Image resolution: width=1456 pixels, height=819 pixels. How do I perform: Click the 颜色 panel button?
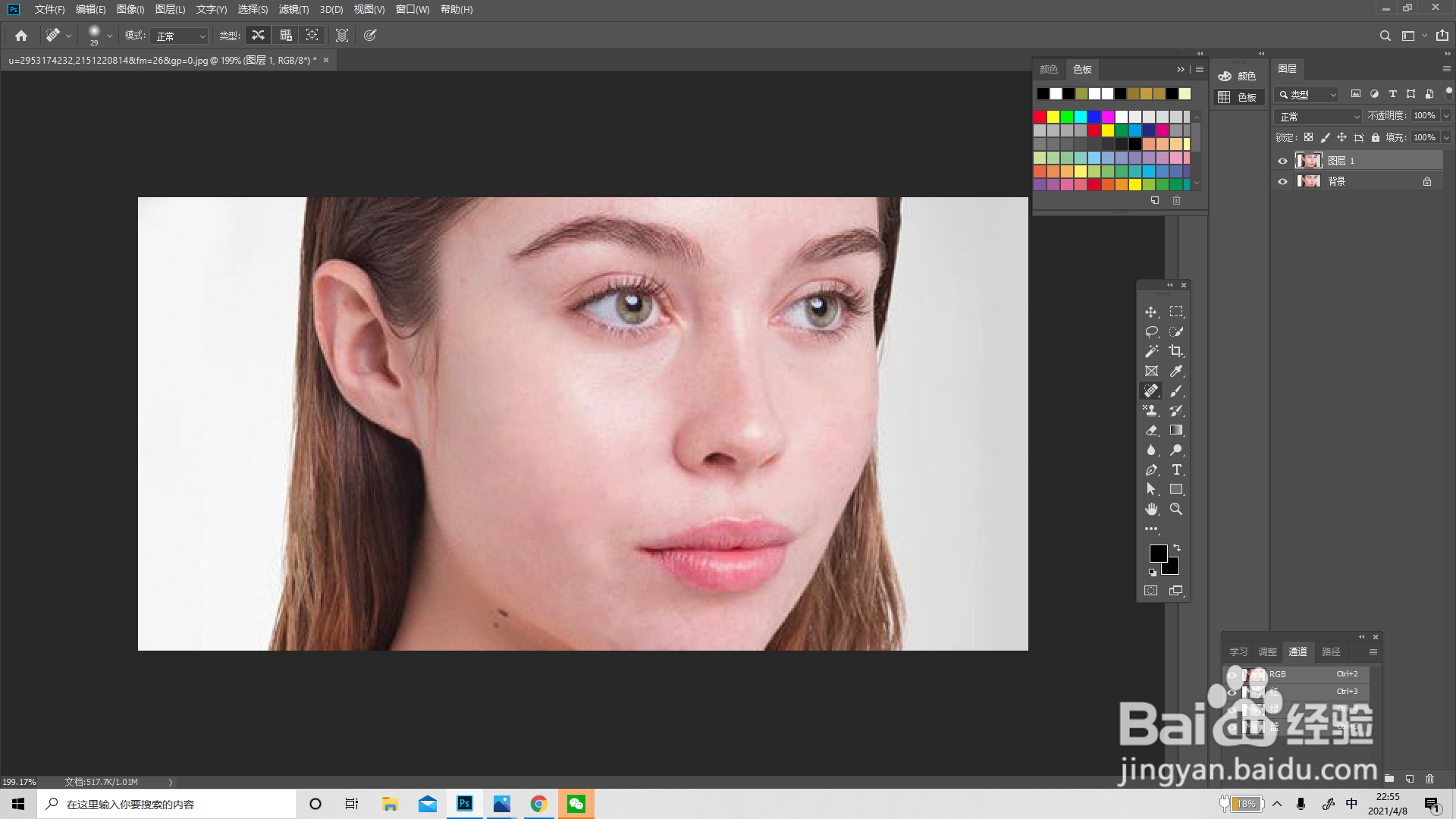coord(1238,76)
